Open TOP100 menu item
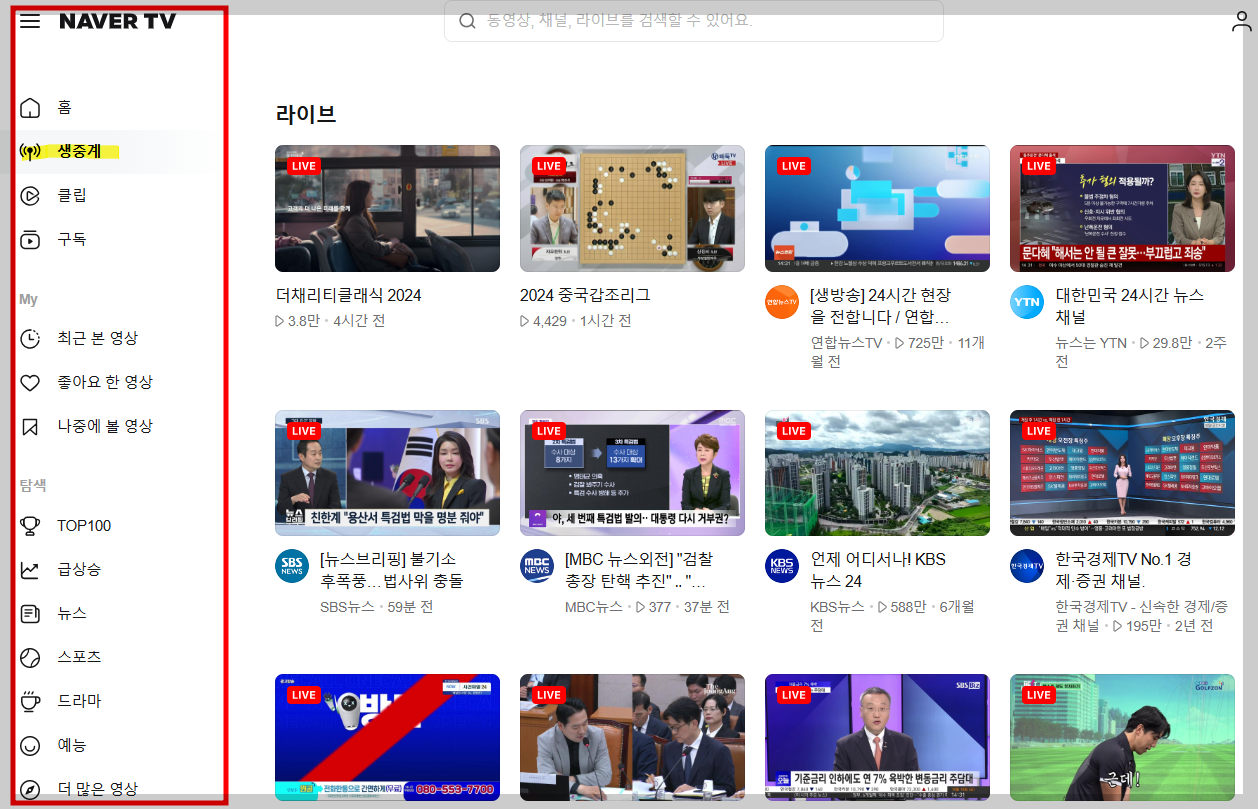The height and width of the screenshot is (809, 1258). pyautogui.click(x=84, y=525)
